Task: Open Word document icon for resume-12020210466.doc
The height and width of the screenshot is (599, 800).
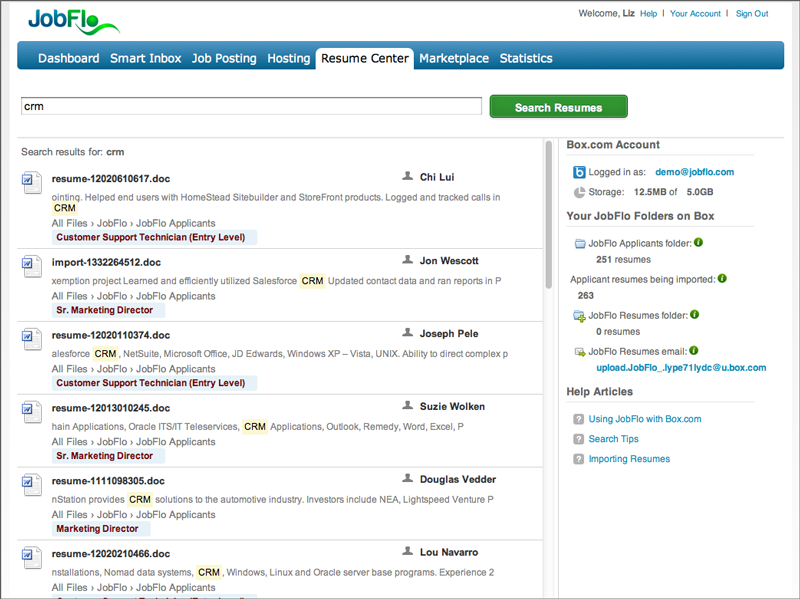Action: point(32,558)
